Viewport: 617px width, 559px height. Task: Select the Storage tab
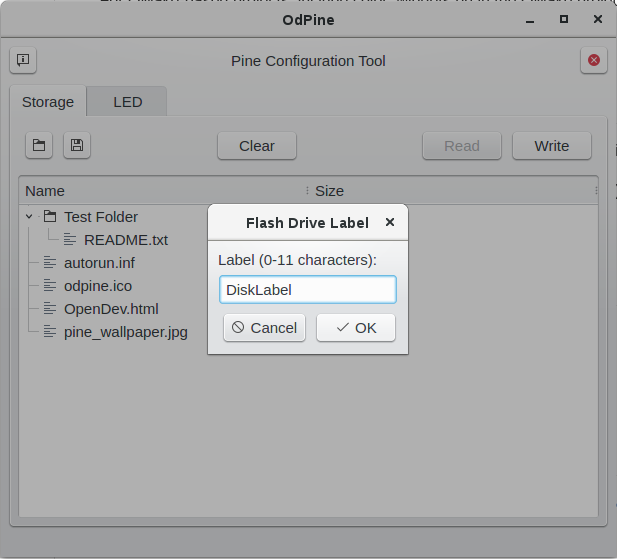click(x=48, y=102)
